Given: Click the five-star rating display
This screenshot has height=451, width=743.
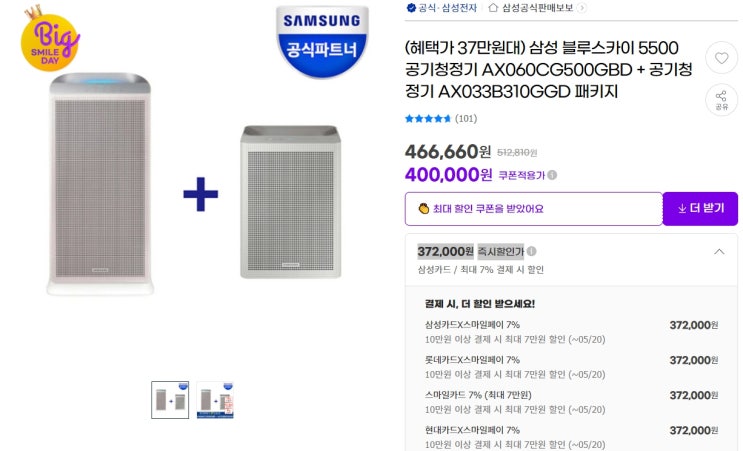Looking at the screenshot, I should point(428,119).
